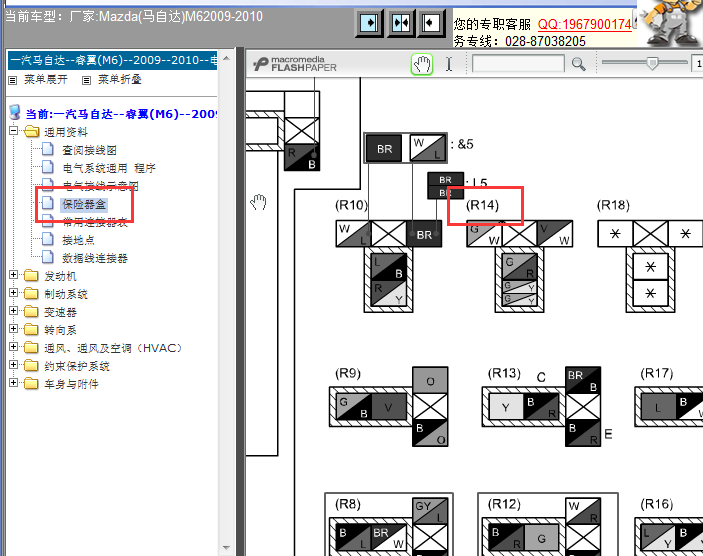Viewport: 703px width, 556px height.
Task: Click the 约束保护系统 folder icon
Action: [x=31, y=365]
